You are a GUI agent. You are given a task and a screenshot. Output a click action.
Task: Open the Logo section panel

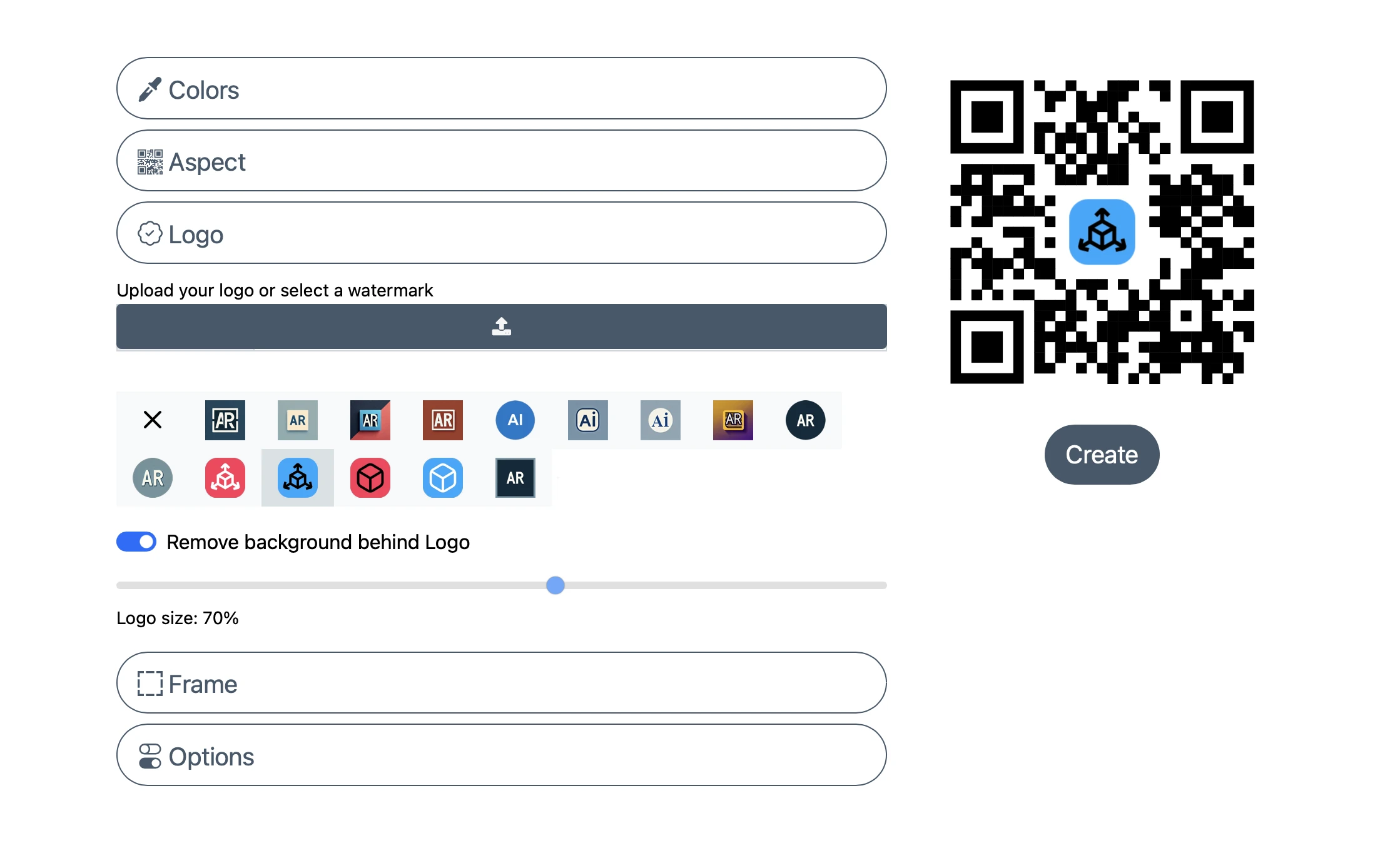[x=501, y=234]
